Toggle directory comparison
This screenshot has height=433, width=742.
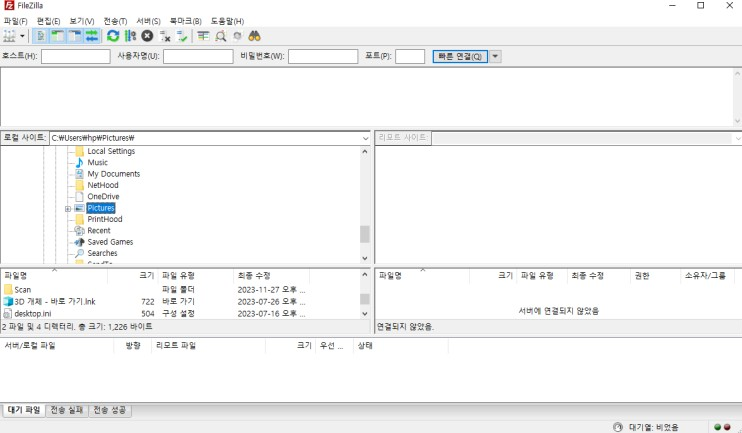pos(221,36)
